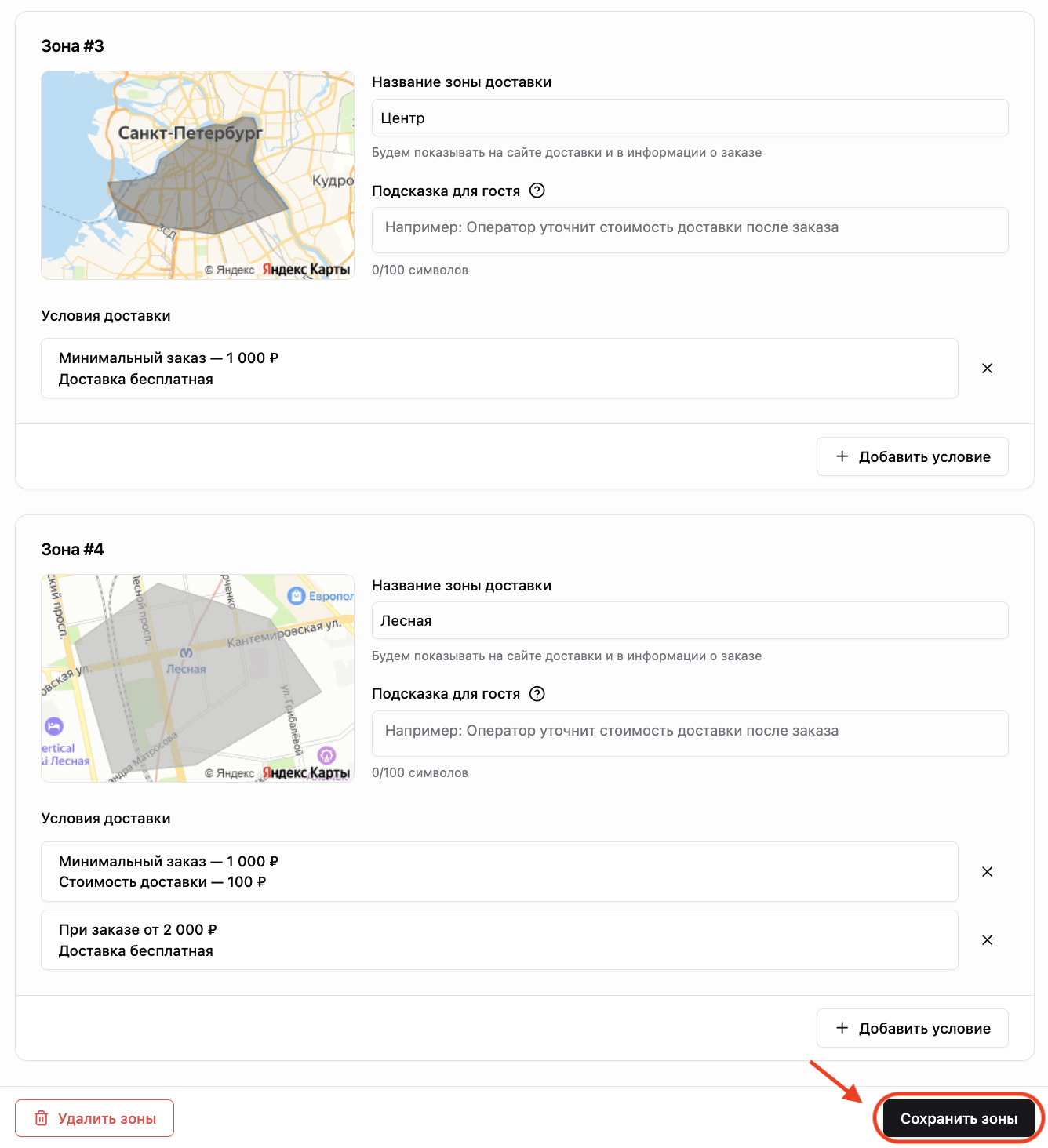Focus Zone #4 guest hint text area
1048x1148 pixels.
click(690, 733)
